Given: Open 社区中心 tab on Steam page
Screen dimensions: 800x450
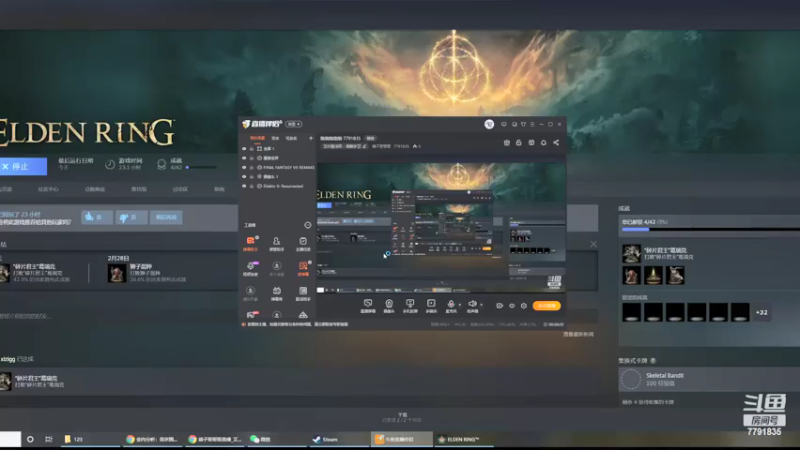Looking at the screenshot, I should coord(48,189).
